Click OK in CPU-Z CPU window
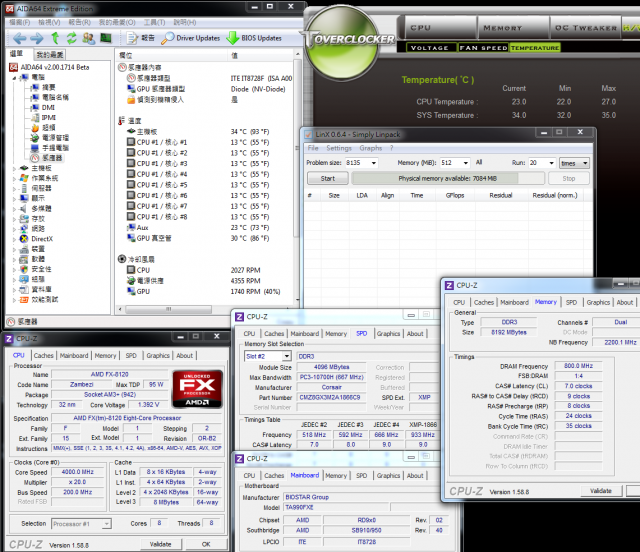Image resolution: width=640 pixels, height=552 pixels. pyautogui.click(x=206, y=544)
